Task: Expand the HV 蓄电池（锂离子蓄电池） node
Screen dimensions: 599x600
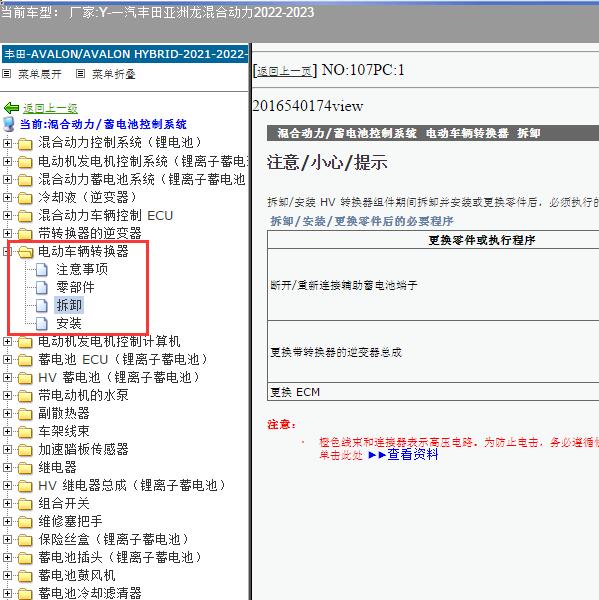Action: [x=7, y=378]
